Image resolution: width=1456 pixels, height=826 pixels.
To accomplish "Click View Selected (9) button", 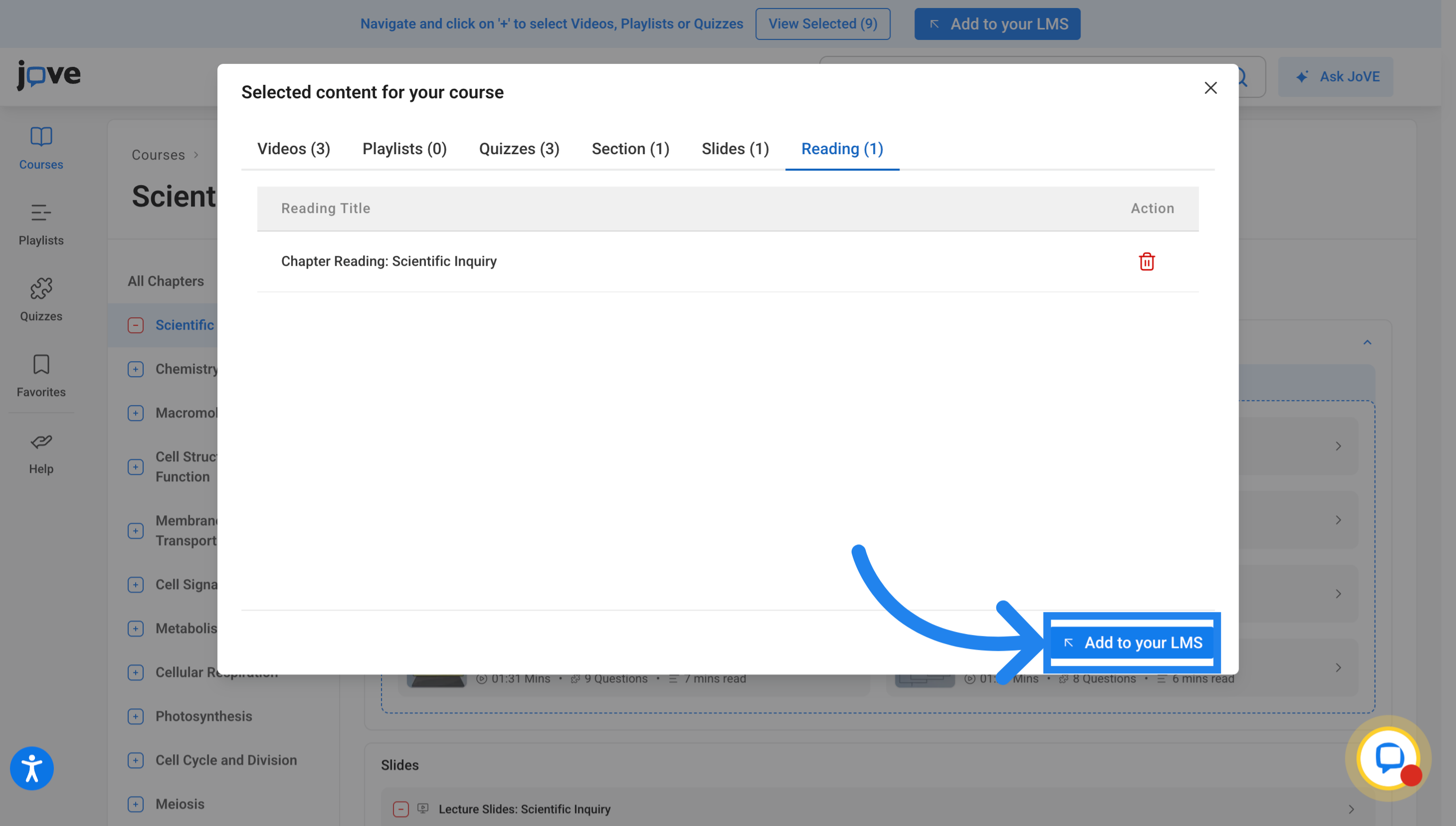I will [x=823, y=24].
